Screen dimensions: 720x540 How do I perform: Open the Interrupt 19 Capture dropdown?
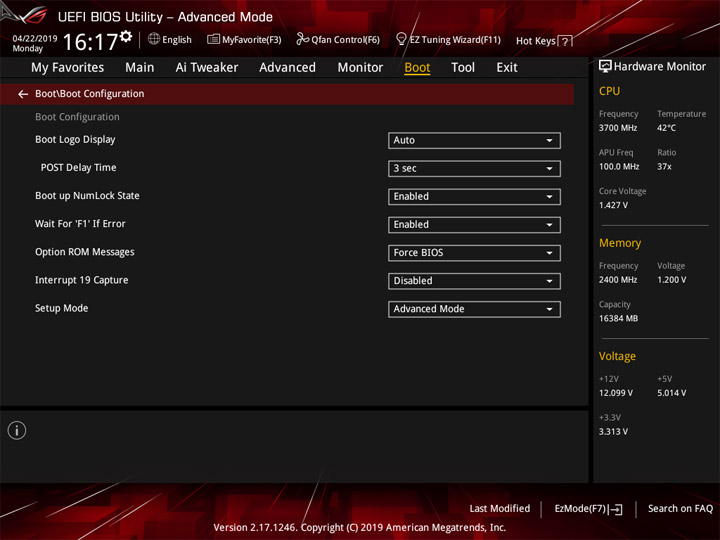click(x=474, y=281)
